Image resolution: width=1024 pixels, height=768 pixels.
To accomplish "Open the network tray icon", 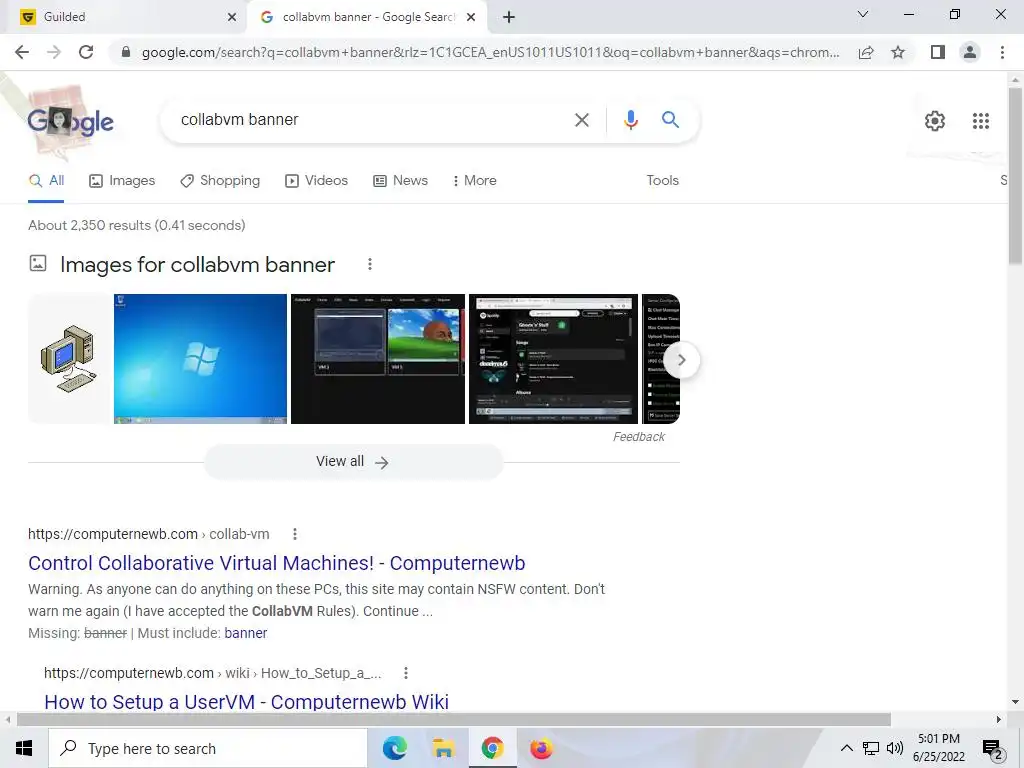I will 871,748.
